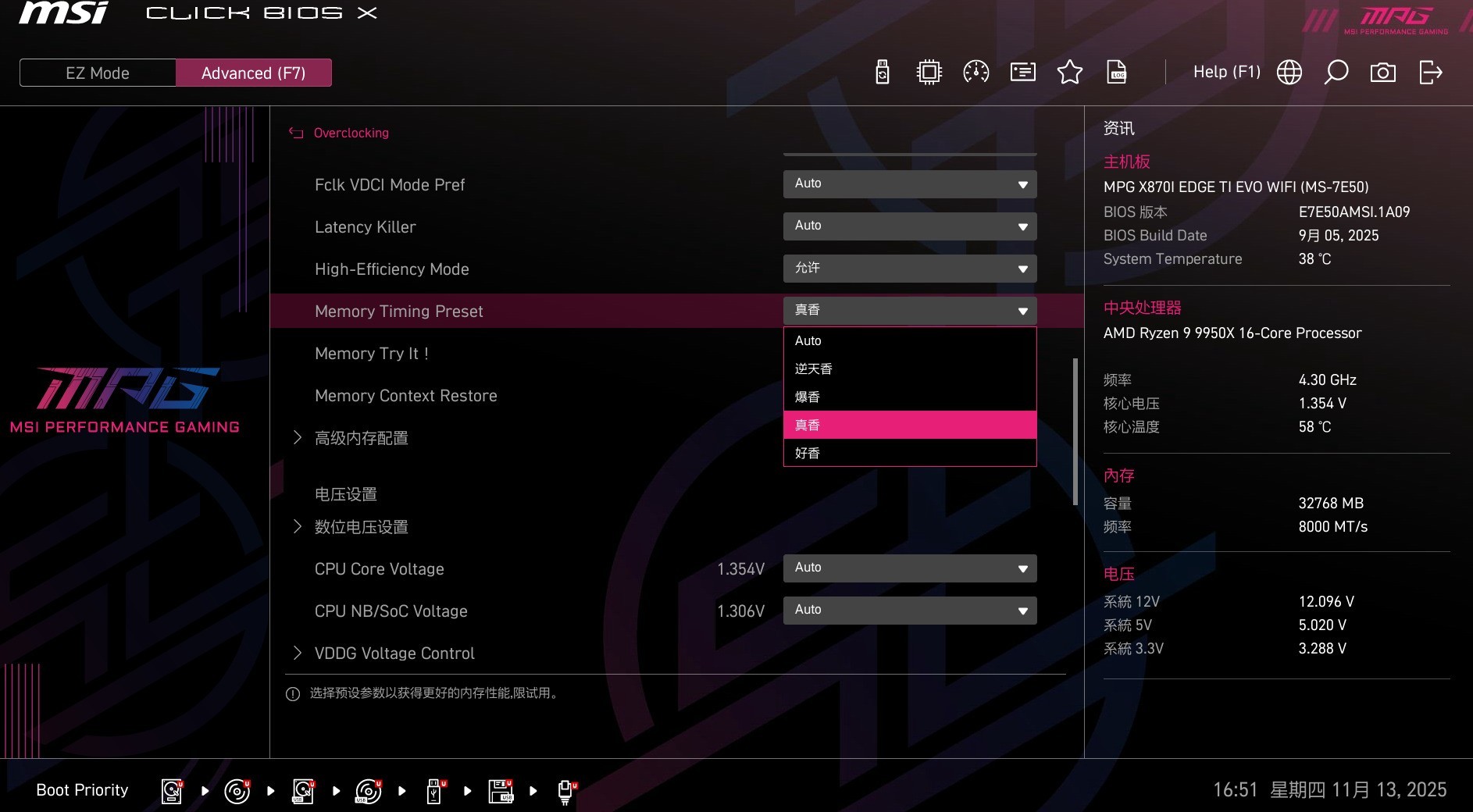The height and width of the screenshot is (812, 1473).
Task: Select the USB flash drive boot device
Action: (434, 790)
